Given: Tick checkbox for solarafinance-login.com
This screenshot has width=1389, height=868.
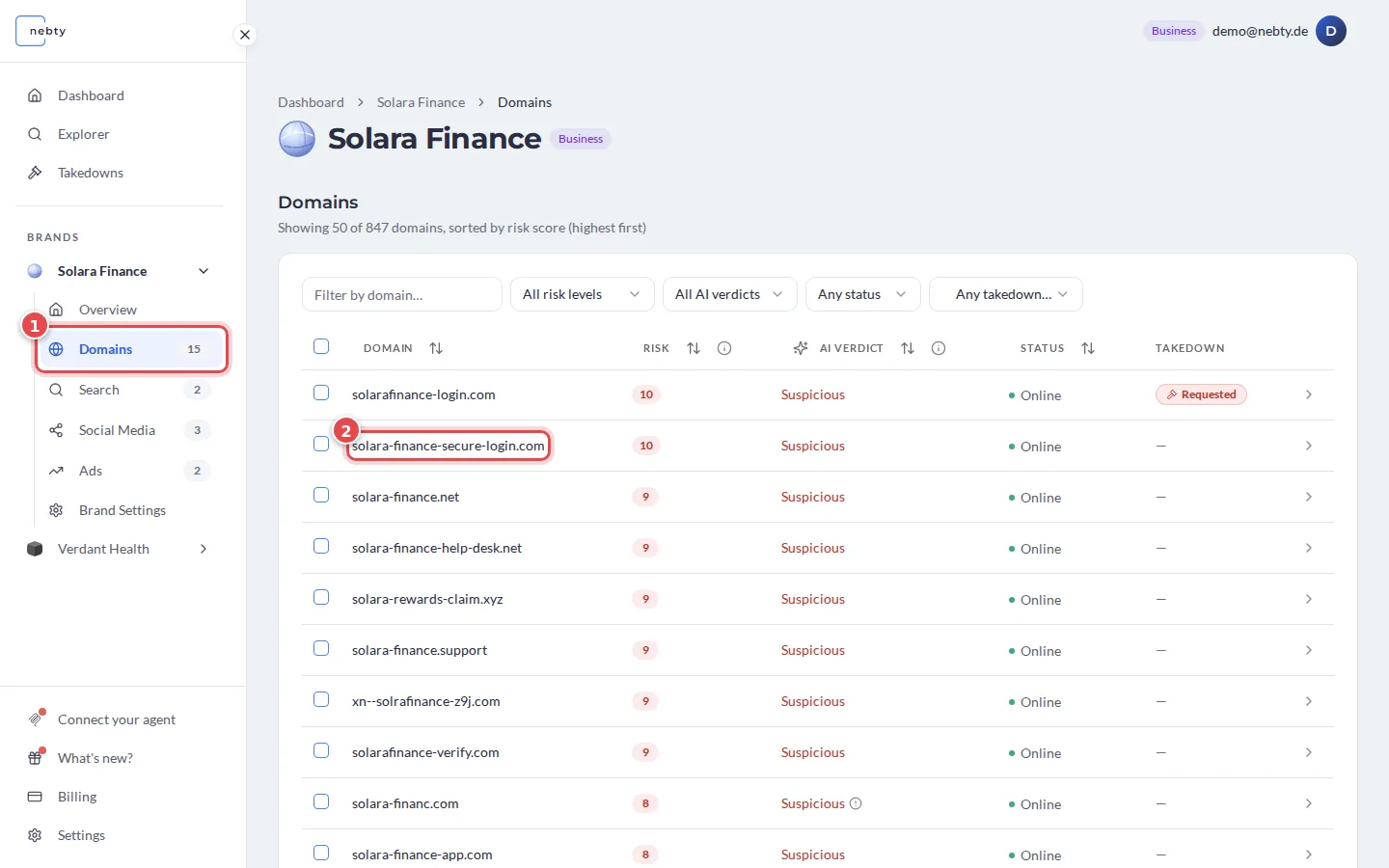Looking at the screenshot, I should pyautogui.click(x=321, y=393).
